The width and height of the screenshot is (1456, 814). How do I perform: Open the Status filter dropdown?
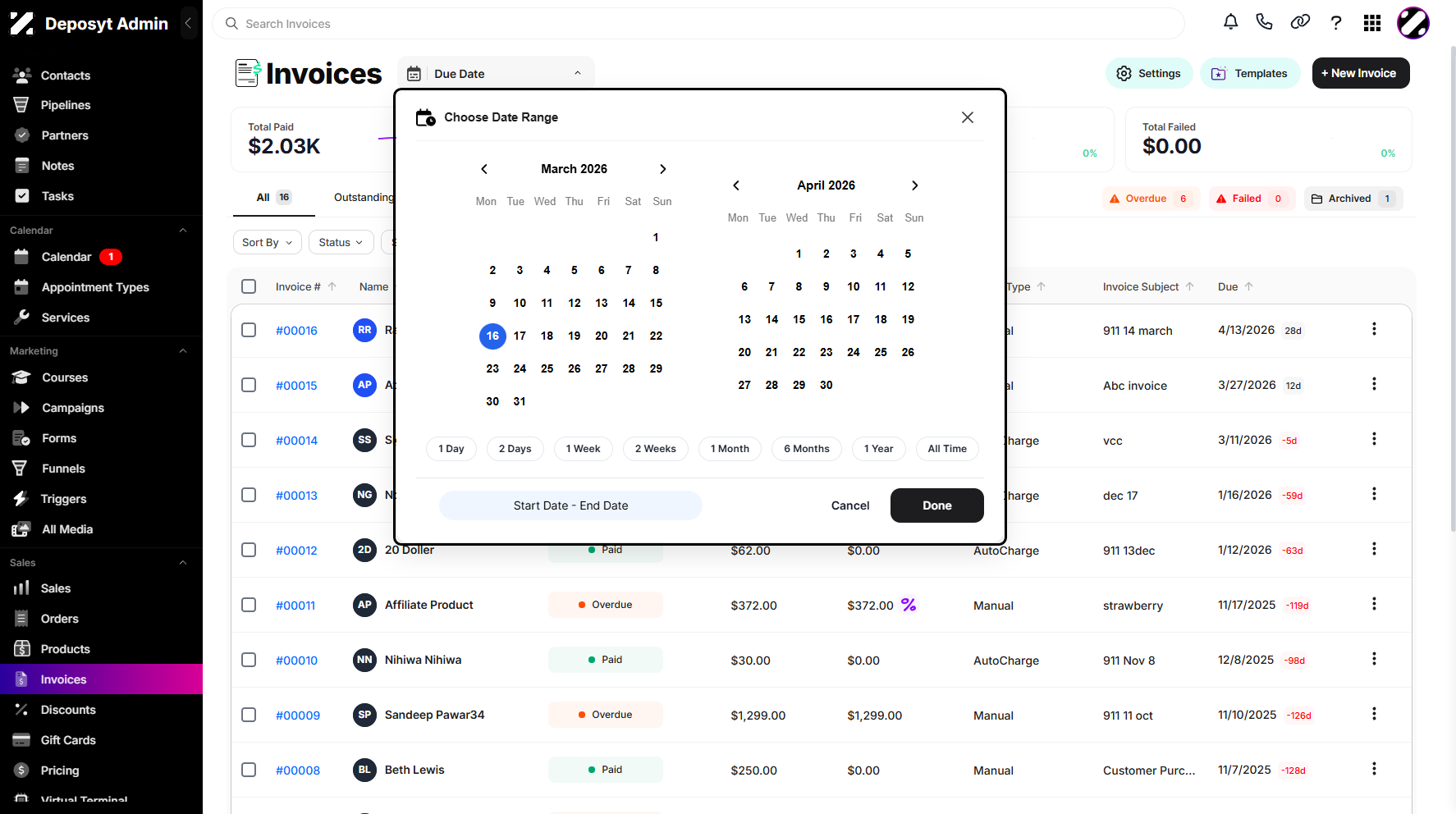pyautogui.click(x=341, y=242)
